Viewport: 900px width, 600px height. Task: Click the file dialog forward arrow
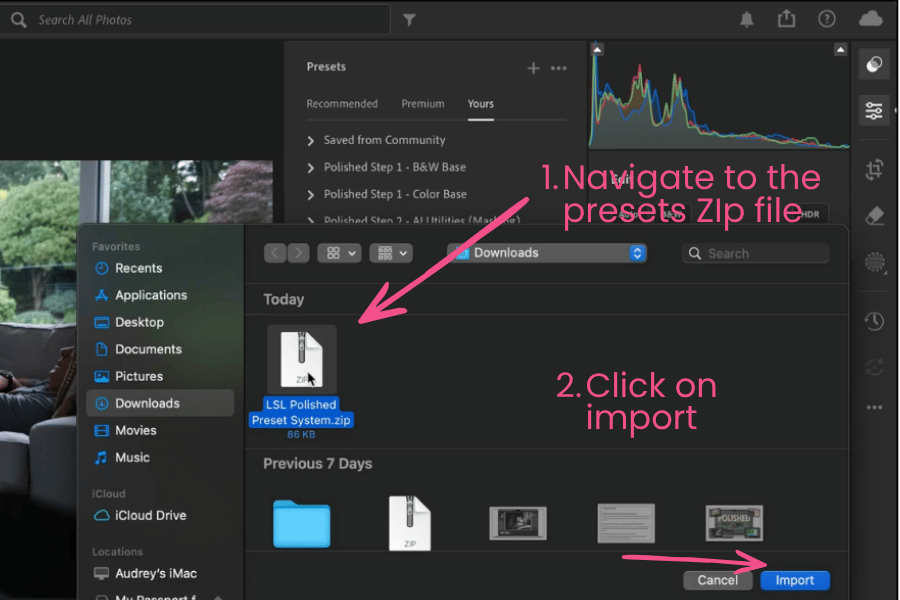298,253
